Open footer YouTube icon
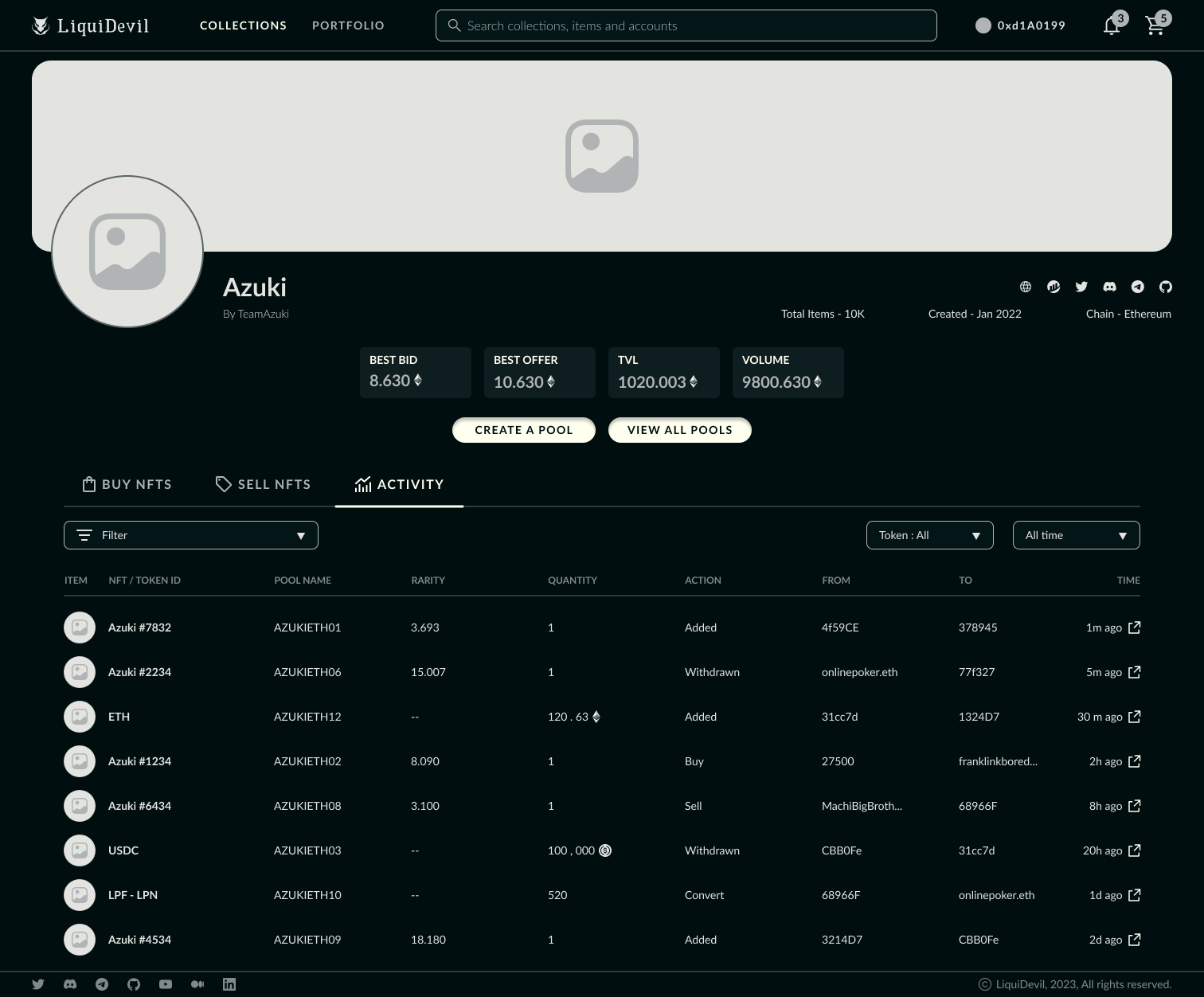 click(166, 984)
